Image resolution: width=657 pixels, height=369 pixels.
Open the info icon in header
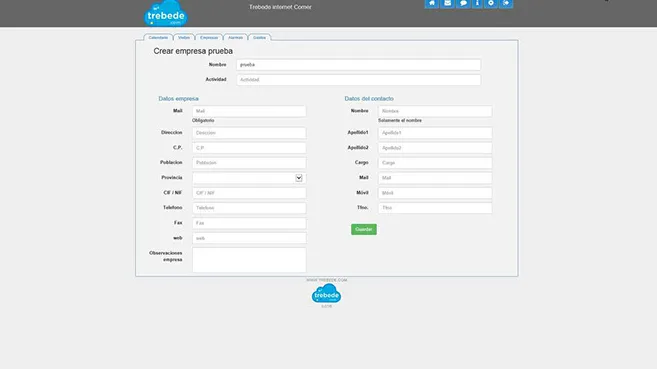[x=477, y=3]
